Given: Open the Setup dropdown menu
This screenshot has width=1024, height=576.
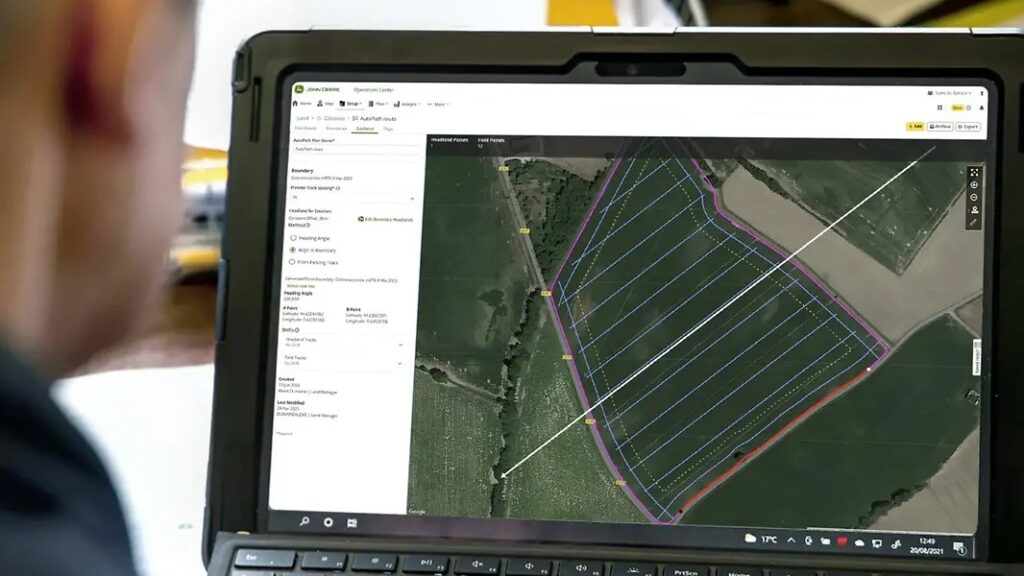Looking at the screenshot, I should tap(351, 103).
